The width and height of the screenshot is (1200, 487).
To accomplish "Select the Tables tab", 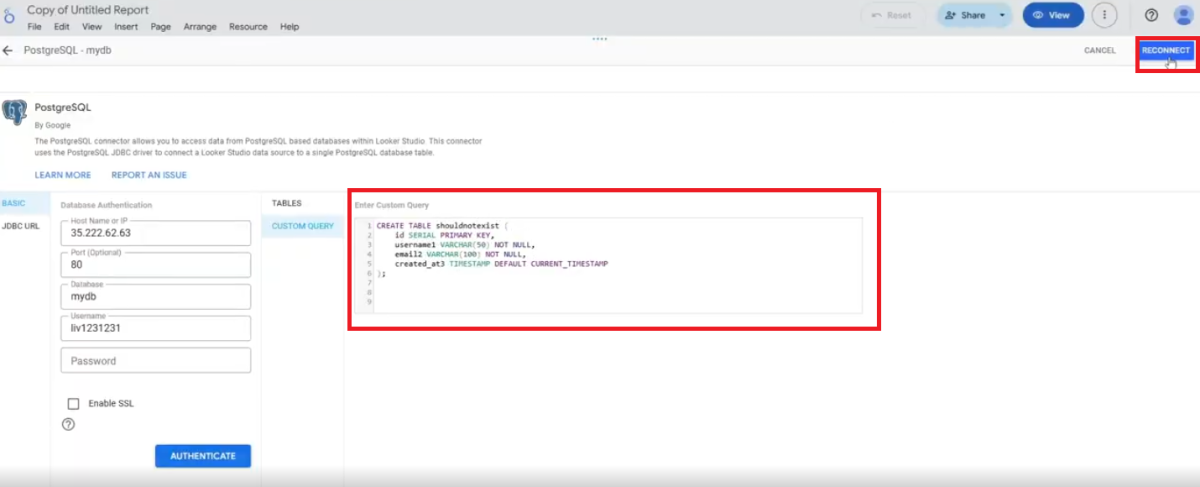I will point(287,203).
